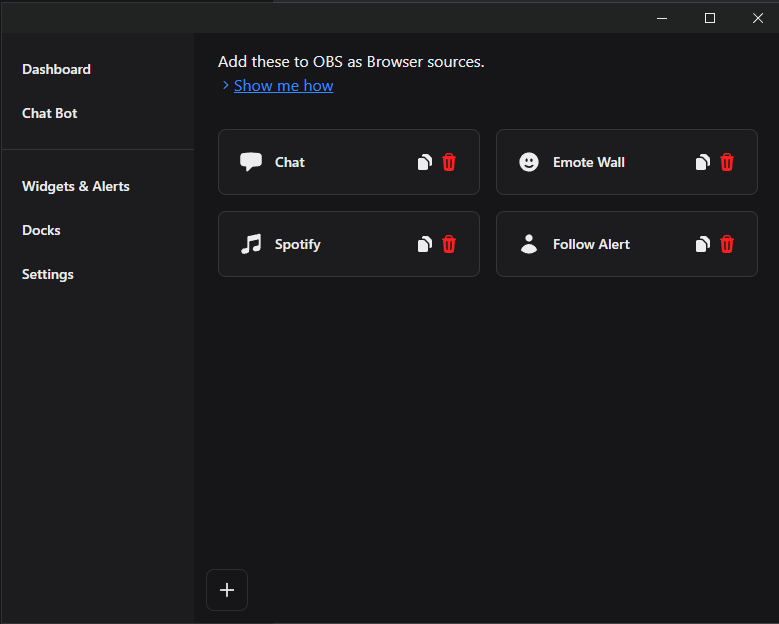The height and width of the screenshot is (624, 779).
Task: Open the Chat Bot page
Action: 50,113
